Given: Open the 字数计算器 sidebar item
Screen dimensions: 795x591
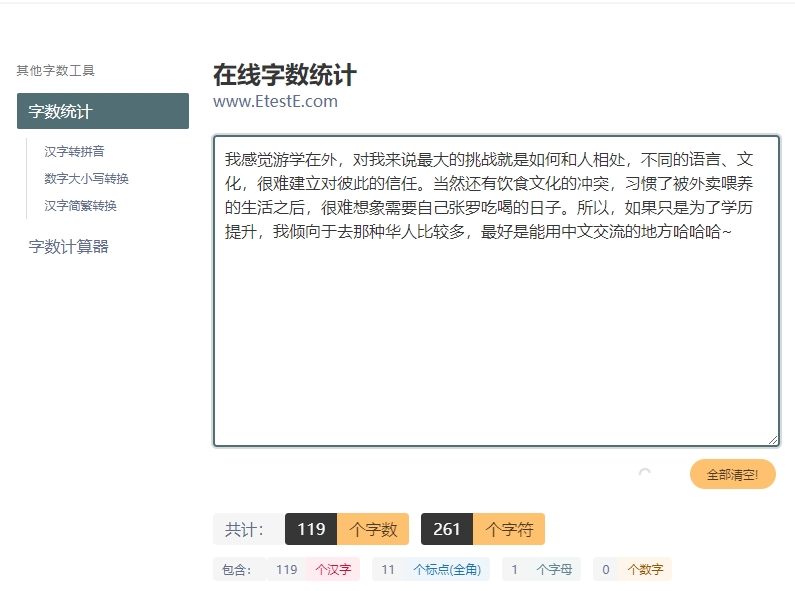Looking at the screenshot, I should [x=68, y=247].
